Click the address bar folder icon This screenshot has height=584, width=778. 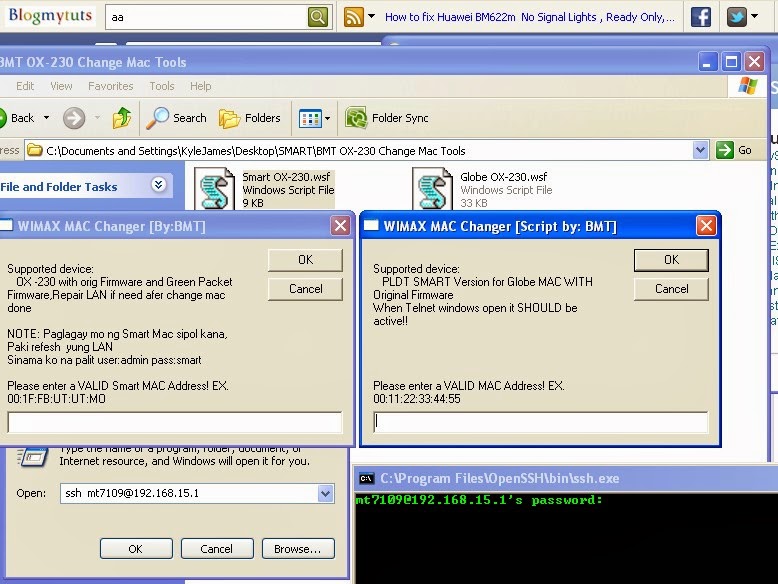coord(34,150)
